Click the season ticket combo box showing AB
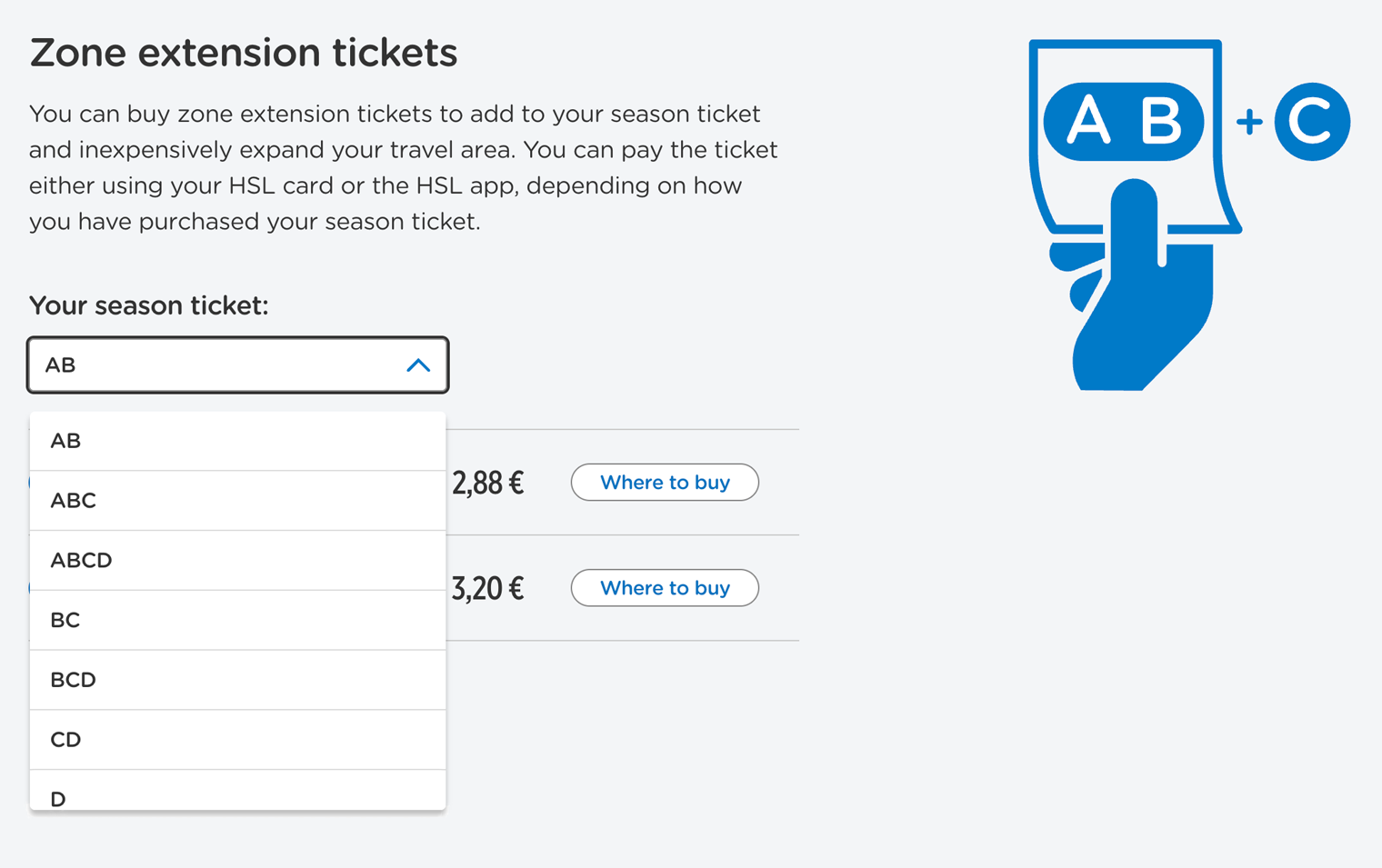This screenshot has height=868, width=1382. [218, 365]
